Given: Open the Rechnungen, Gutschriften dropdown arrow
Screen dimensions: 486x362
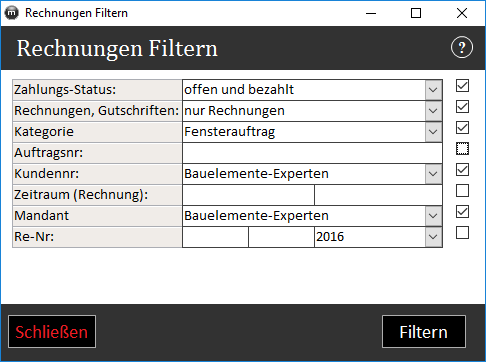Looking at the screenshot, I should tap(433, 111).
